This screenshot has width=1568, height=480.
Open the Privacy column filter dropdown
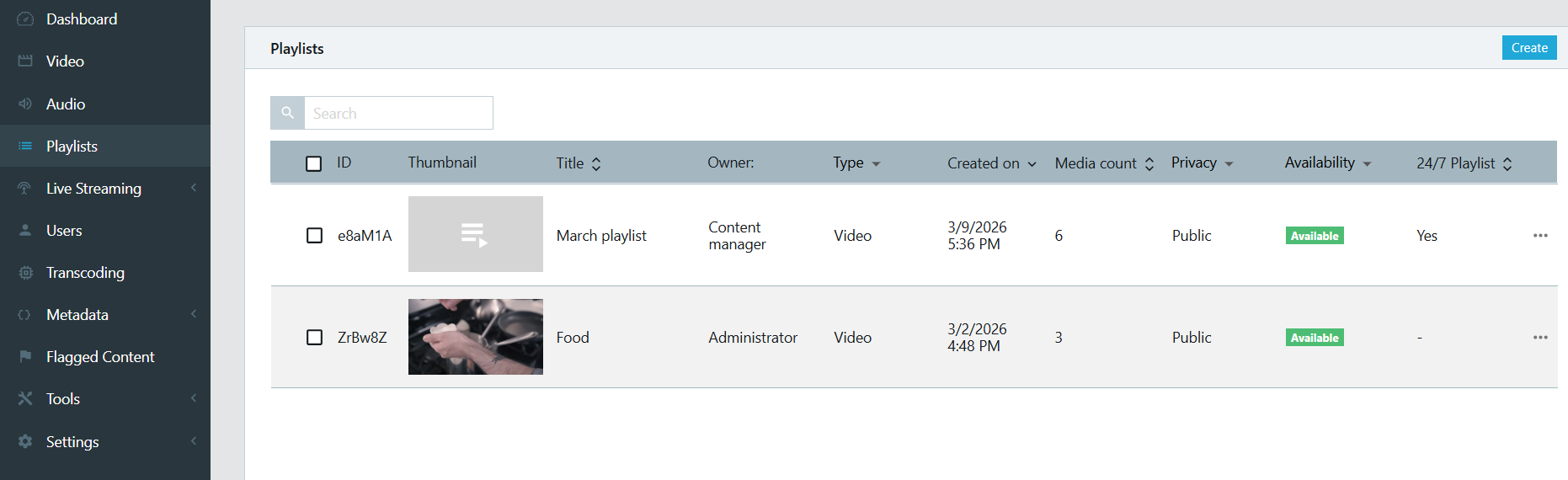pos(1229,164)
